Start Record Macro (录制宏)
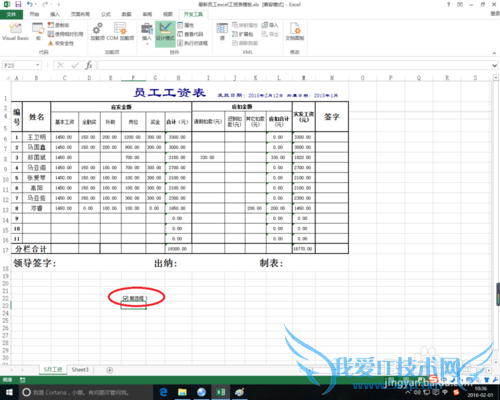The height and width of the screenshot is (400, 500). click(58, 25)
